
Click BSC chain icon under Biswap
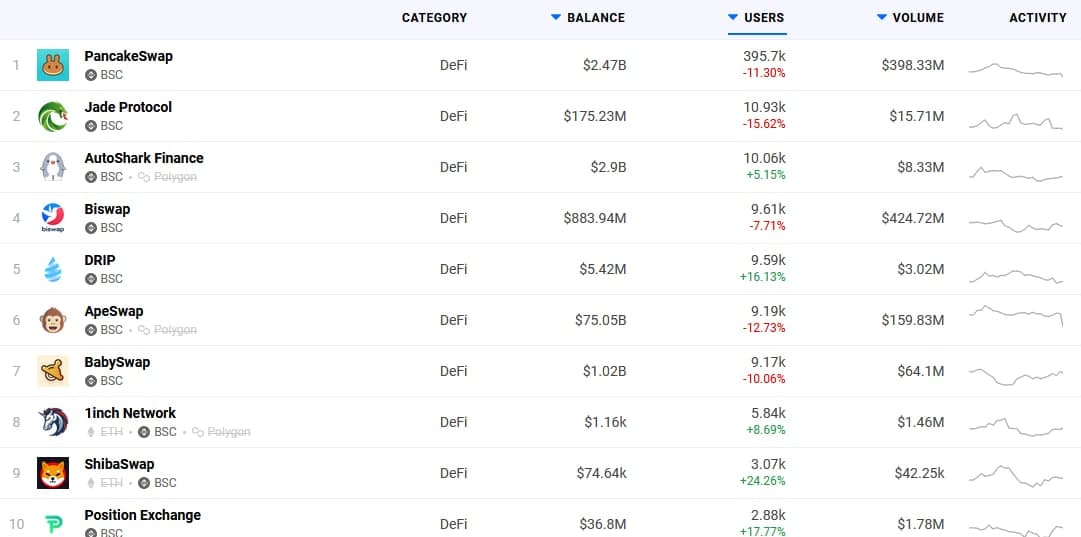coord(91,228)
